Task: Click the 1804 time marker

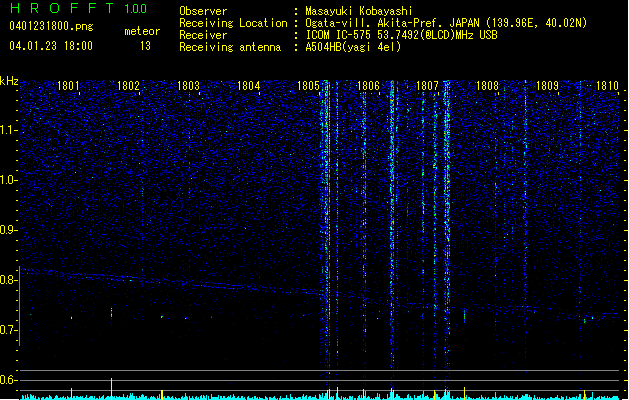Action: click(x=248, y=85)
